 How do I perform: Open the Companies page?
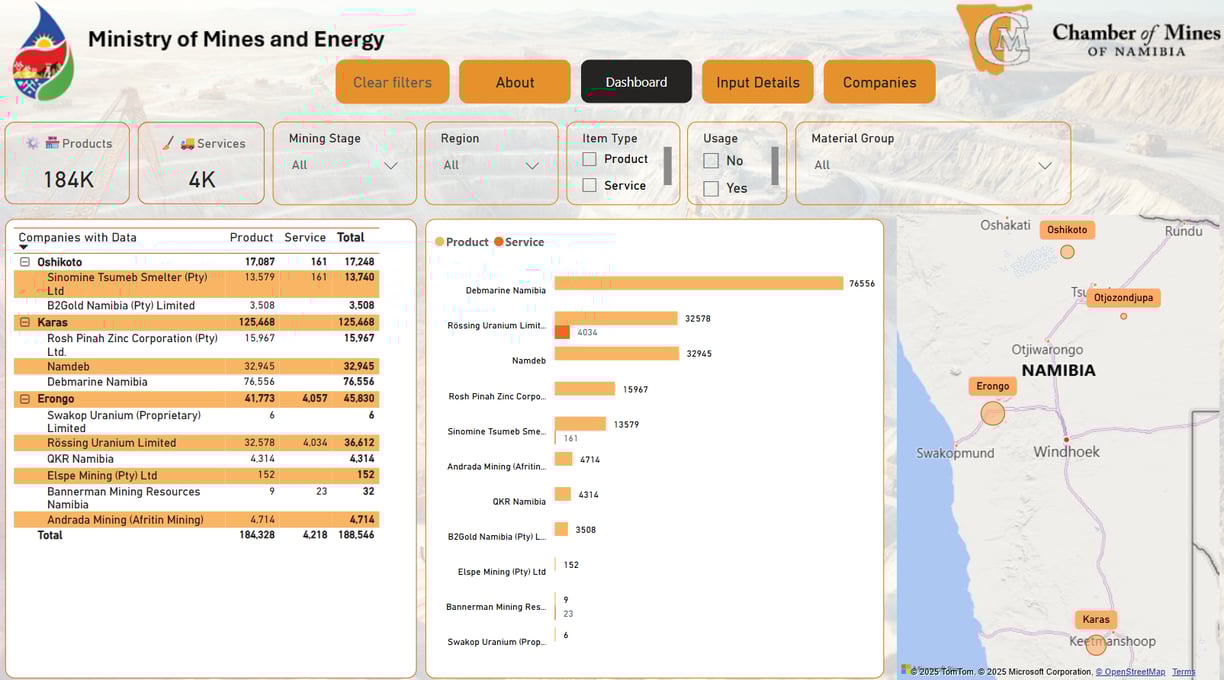coord(879,82)
